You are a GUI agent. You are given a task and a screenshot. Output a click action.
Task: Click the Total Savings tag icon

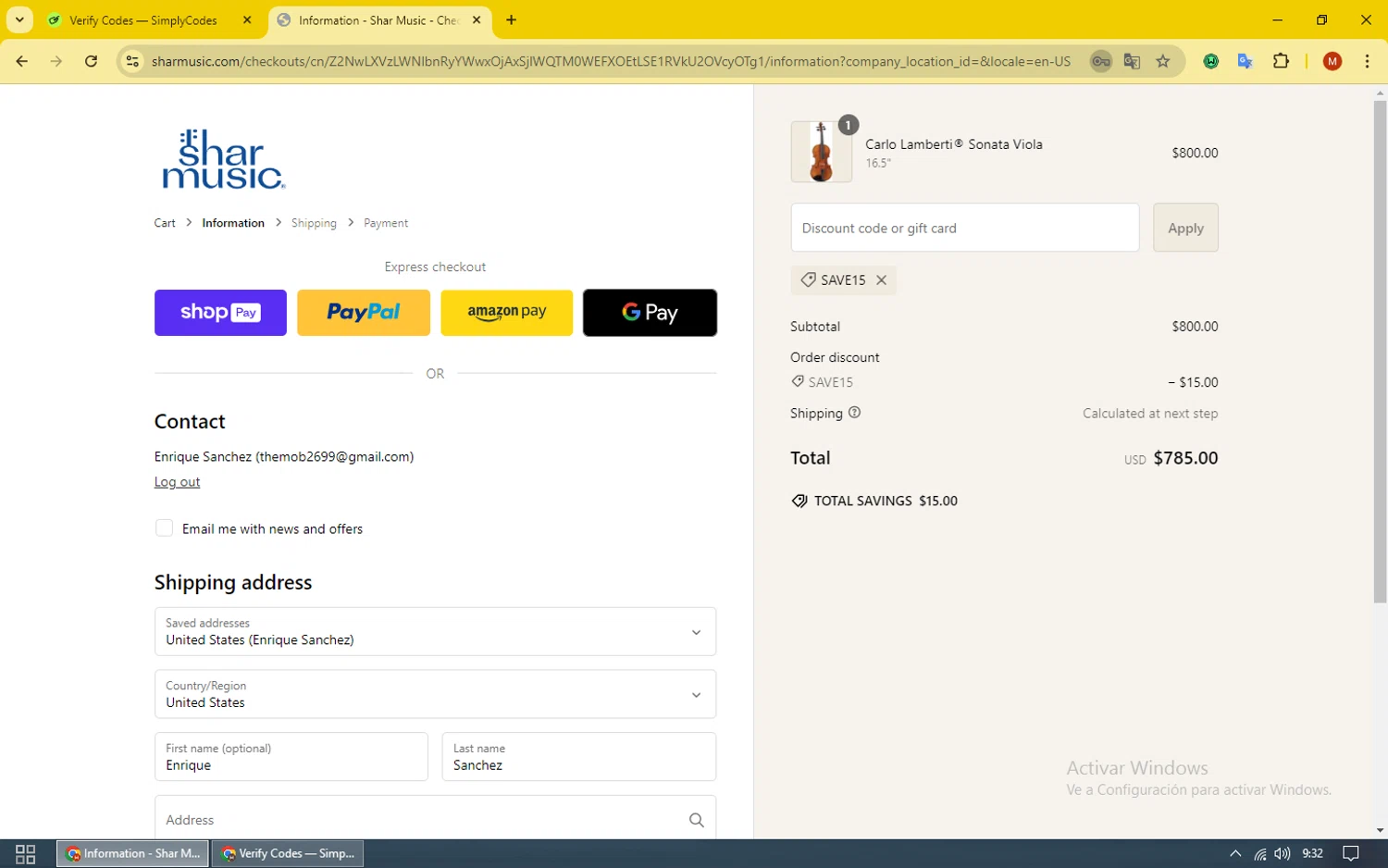(x=799, y=501)
